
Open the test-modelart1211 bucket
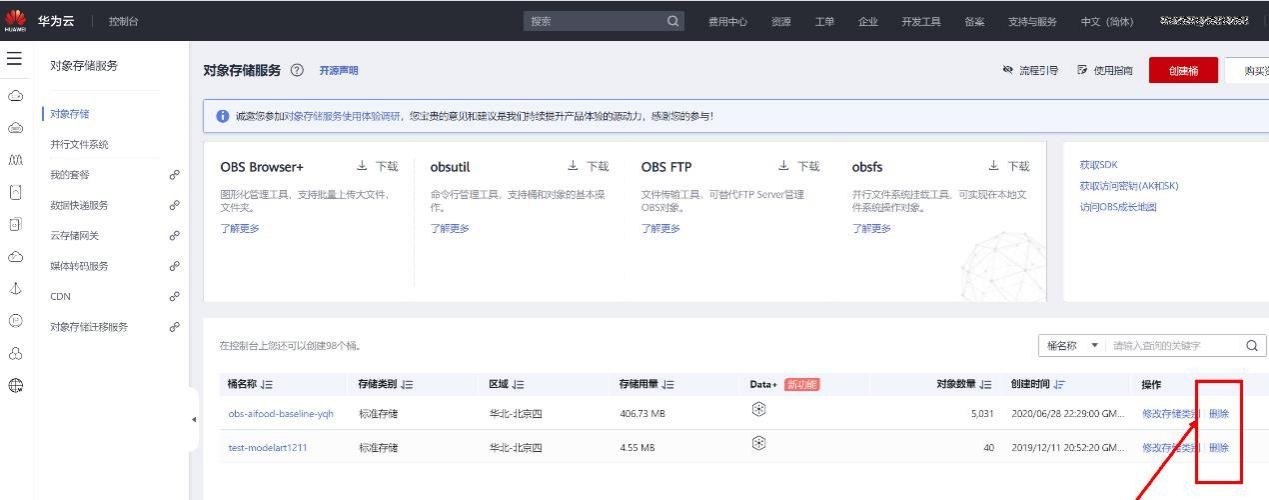pyautogui.click(x=268, y=448)
